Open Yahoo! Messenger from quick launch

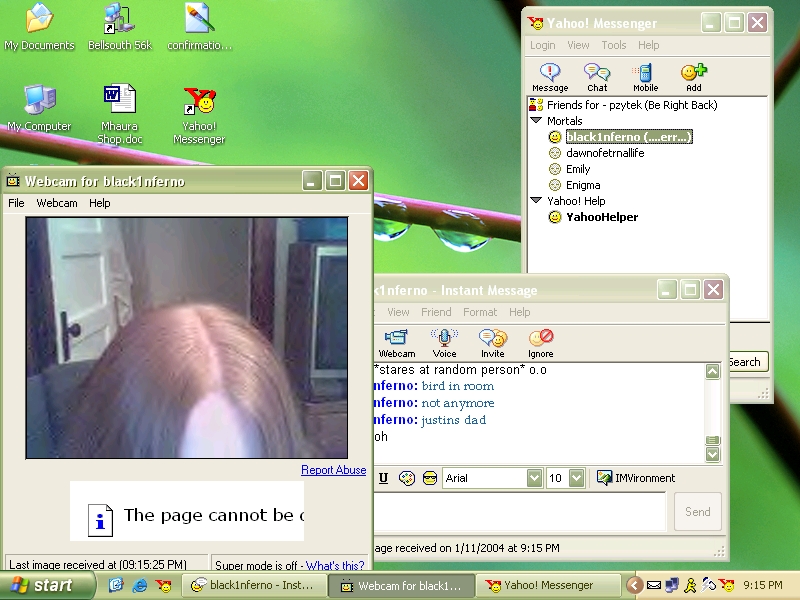click(164, 585)
